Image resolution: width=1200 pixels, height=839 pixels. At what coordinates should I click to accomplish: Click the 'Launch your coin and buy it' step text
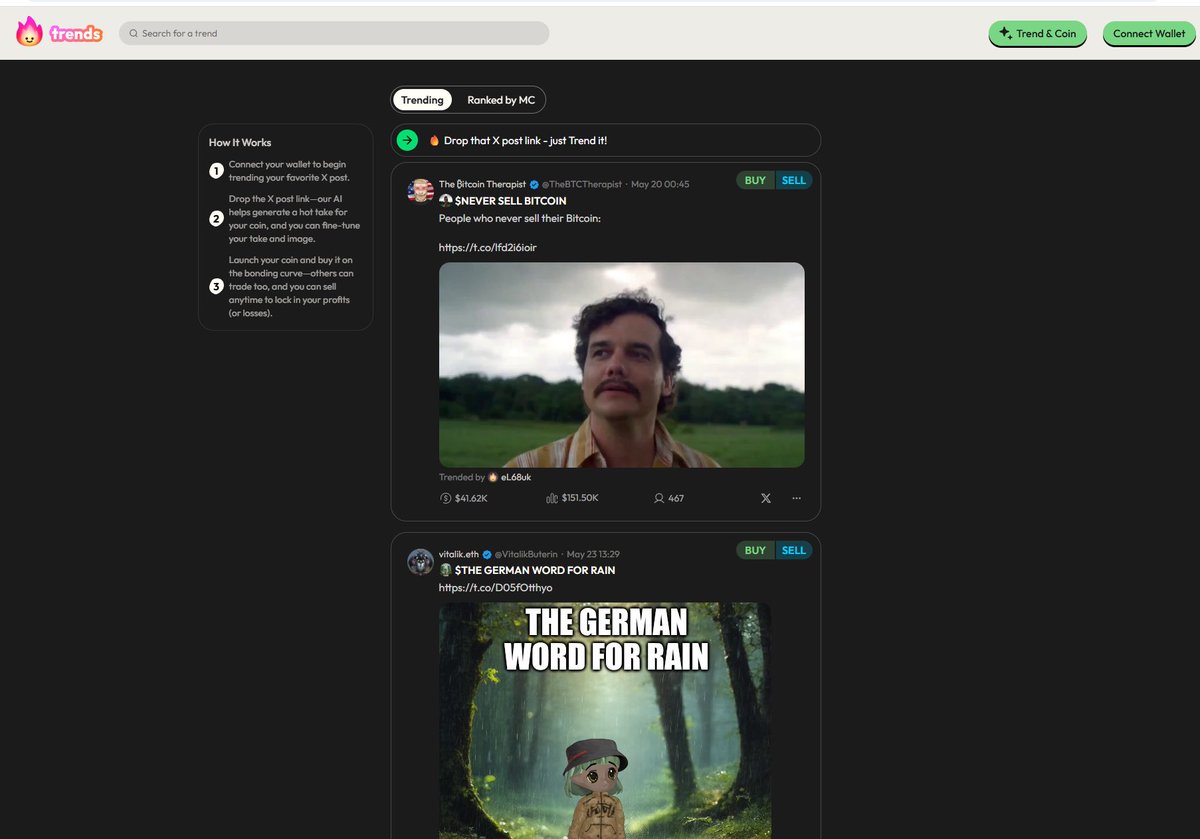coord(291,287)
